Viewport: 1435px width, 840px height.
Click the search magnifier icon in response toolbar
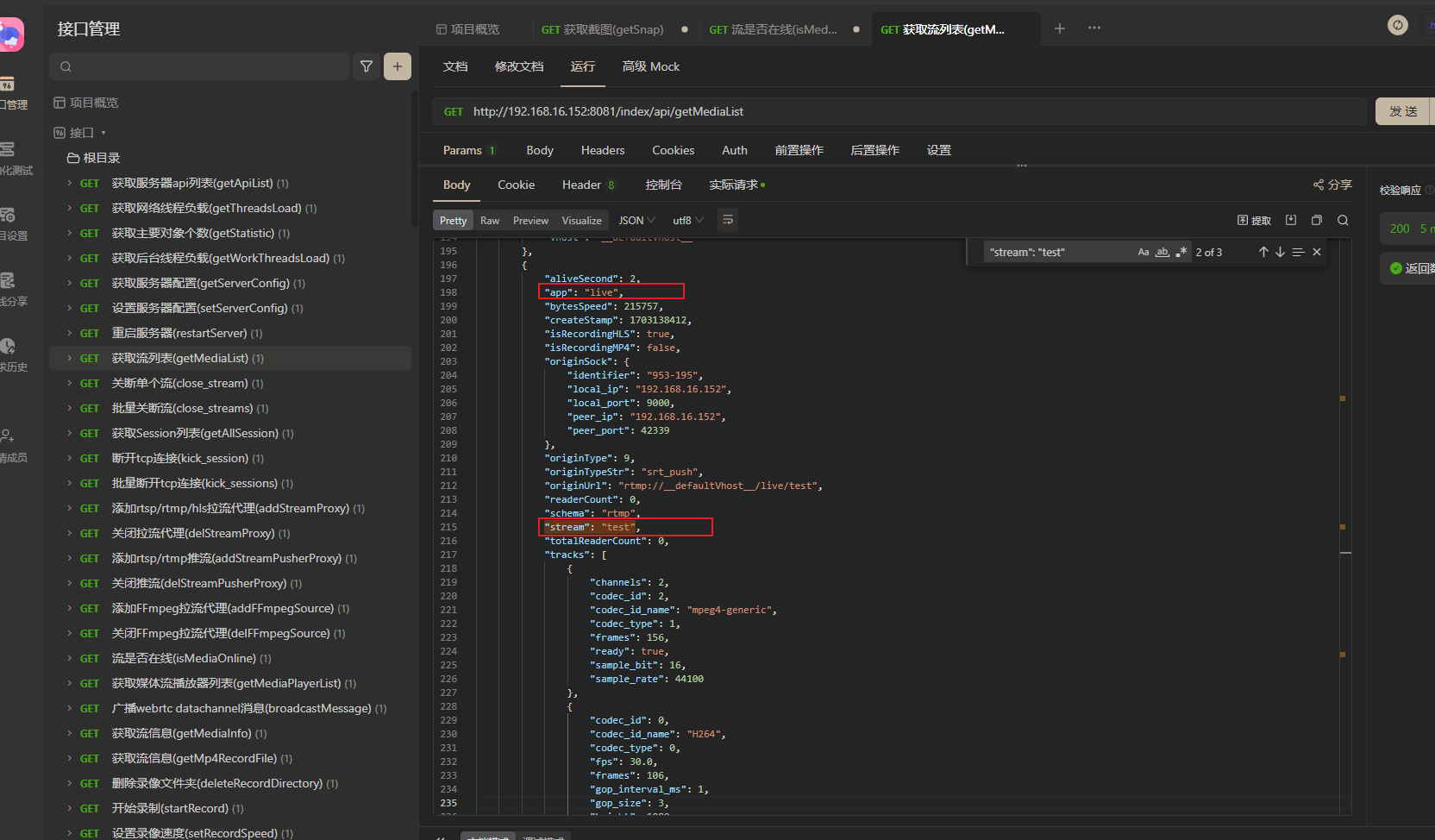pos(1343,220)
